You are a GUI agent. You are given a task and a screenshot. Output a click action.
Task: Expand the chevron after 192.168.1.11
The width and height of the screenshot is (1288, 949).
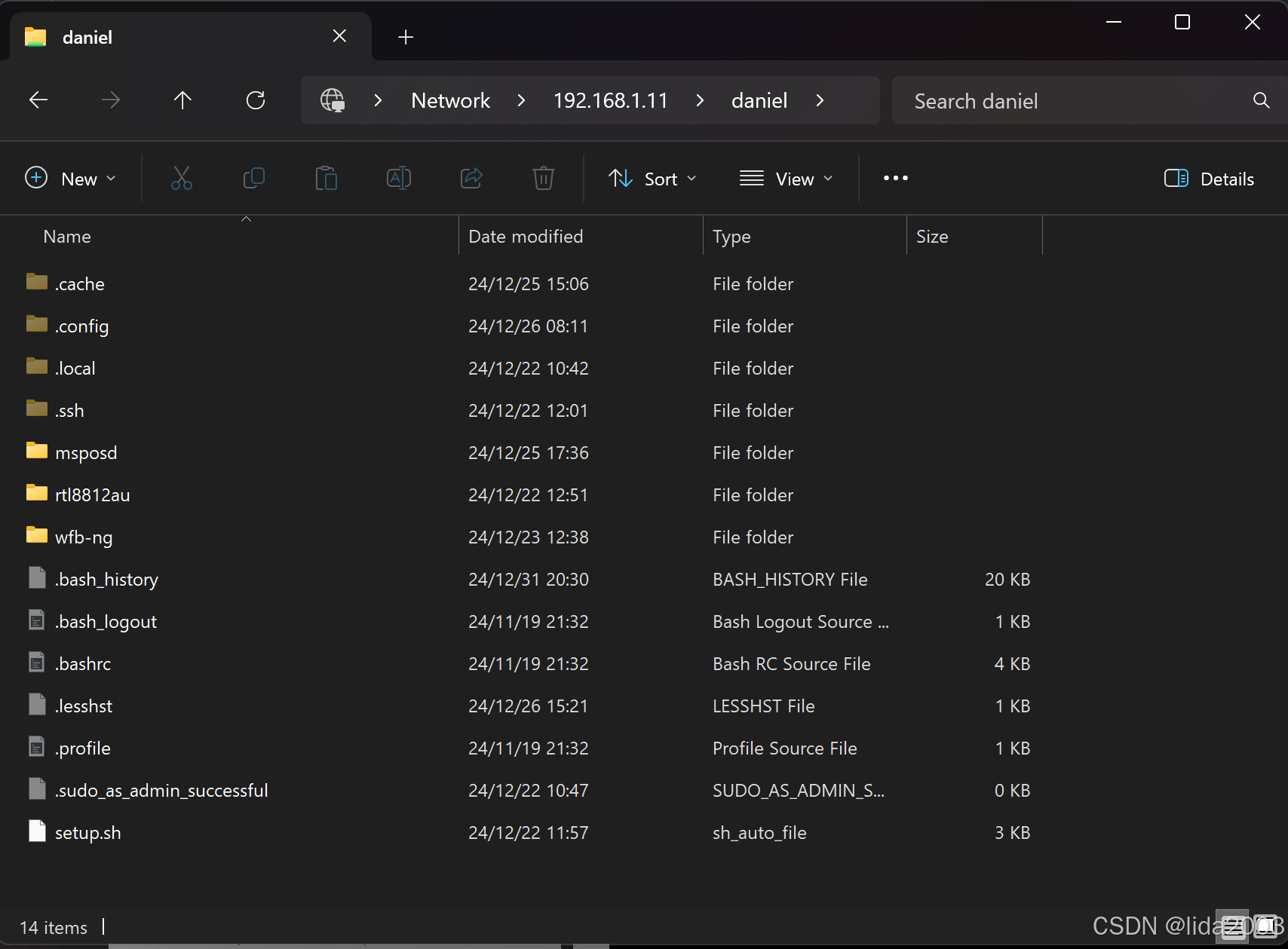pyautogui.click(x=700, y=100)
